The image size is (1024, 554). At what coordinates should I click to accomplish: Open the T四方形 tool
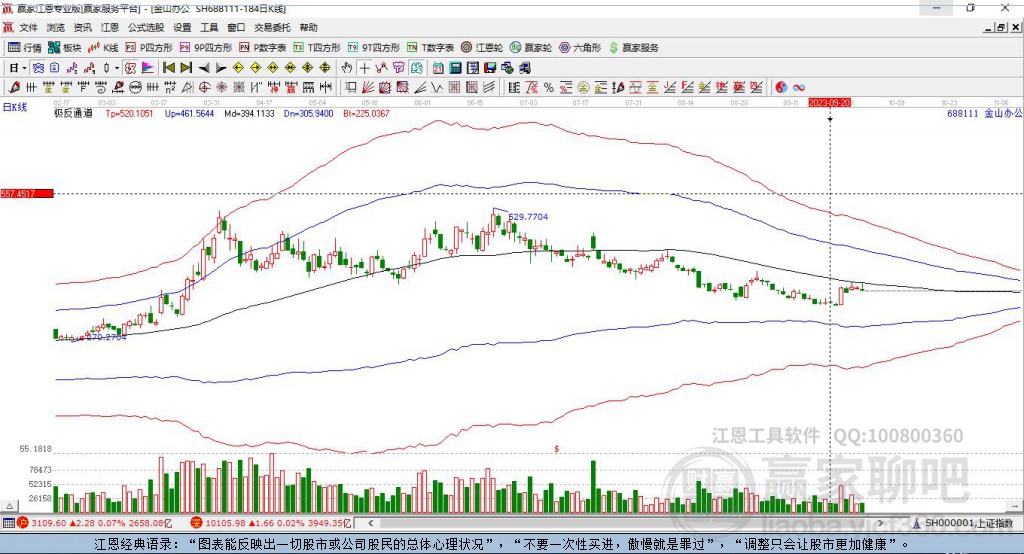[317, 48]
